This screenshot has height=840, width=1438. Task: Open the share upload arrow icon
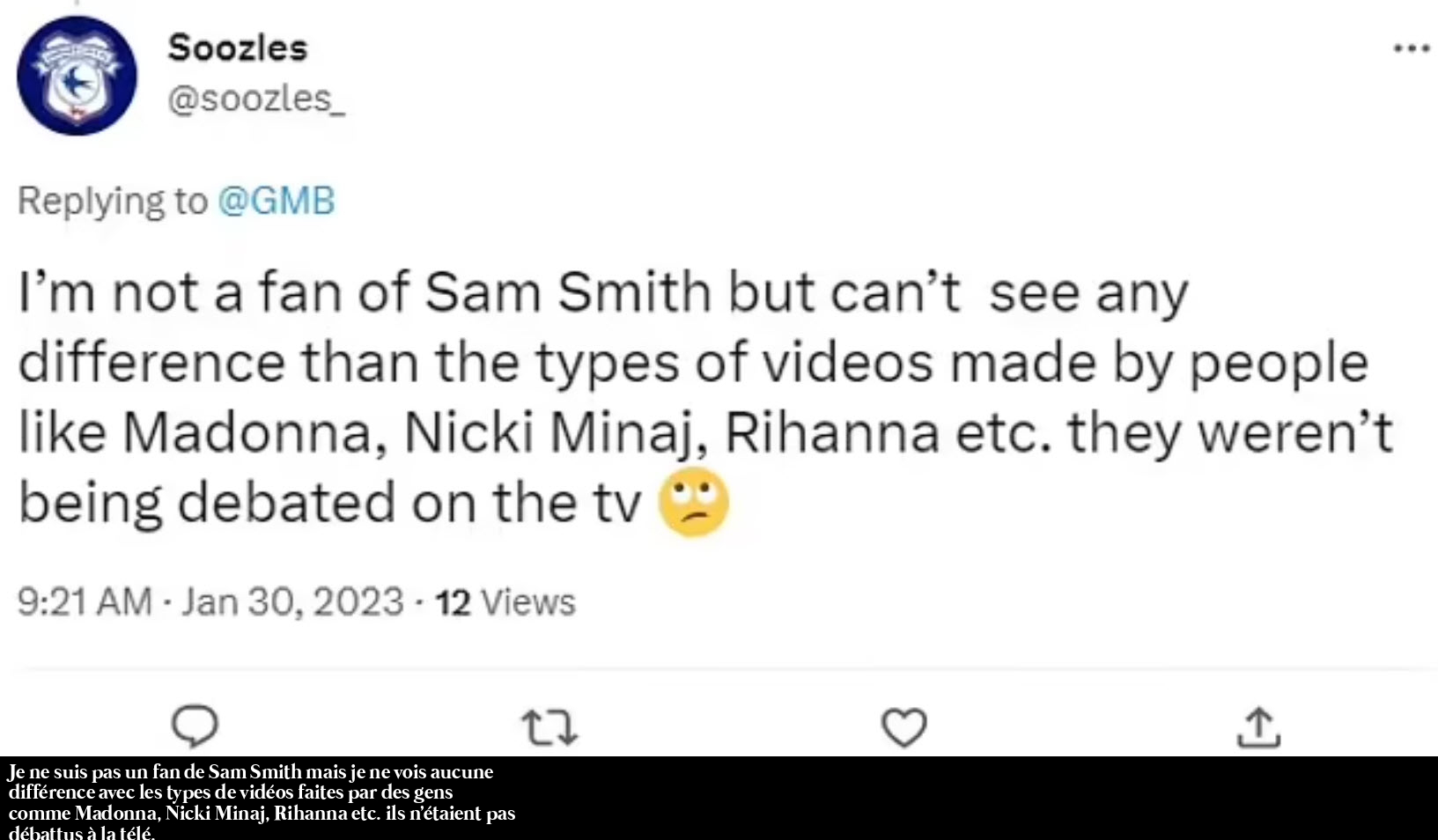click(x=1259, y=728)
